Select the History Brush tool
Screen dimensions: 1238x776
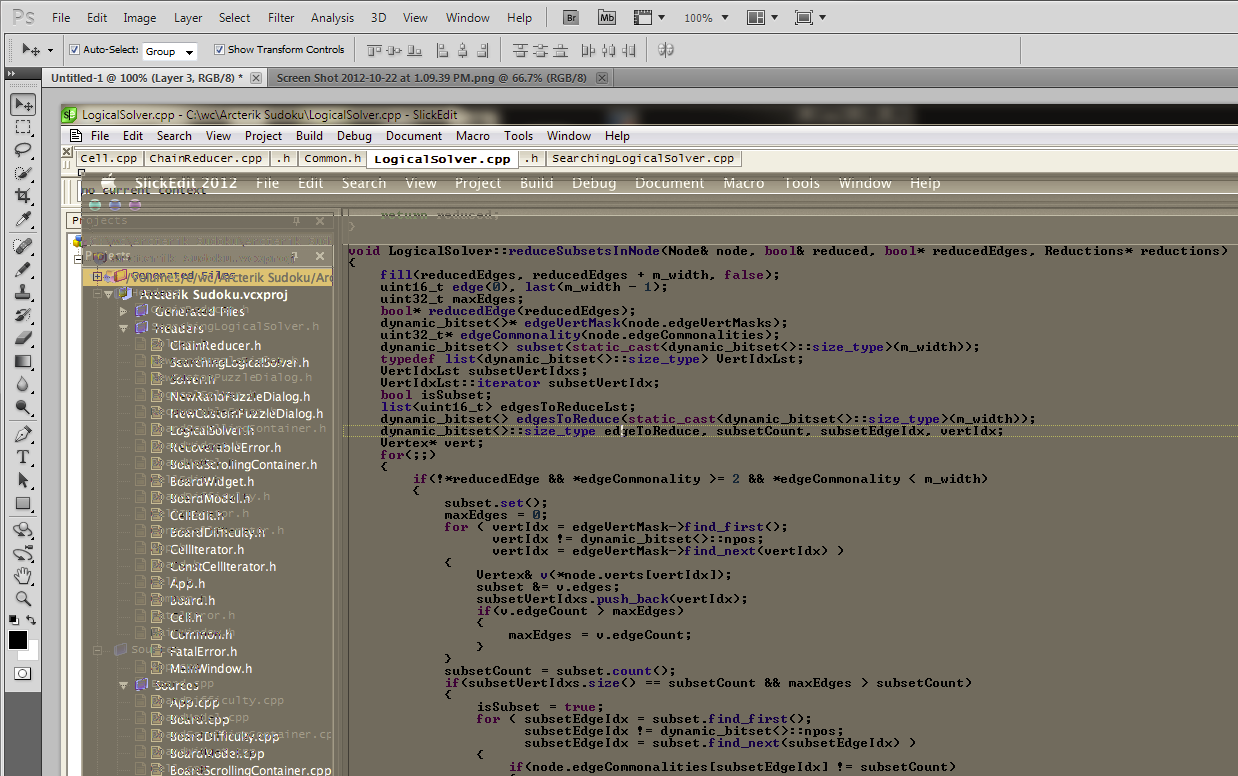tap(22, 315)
